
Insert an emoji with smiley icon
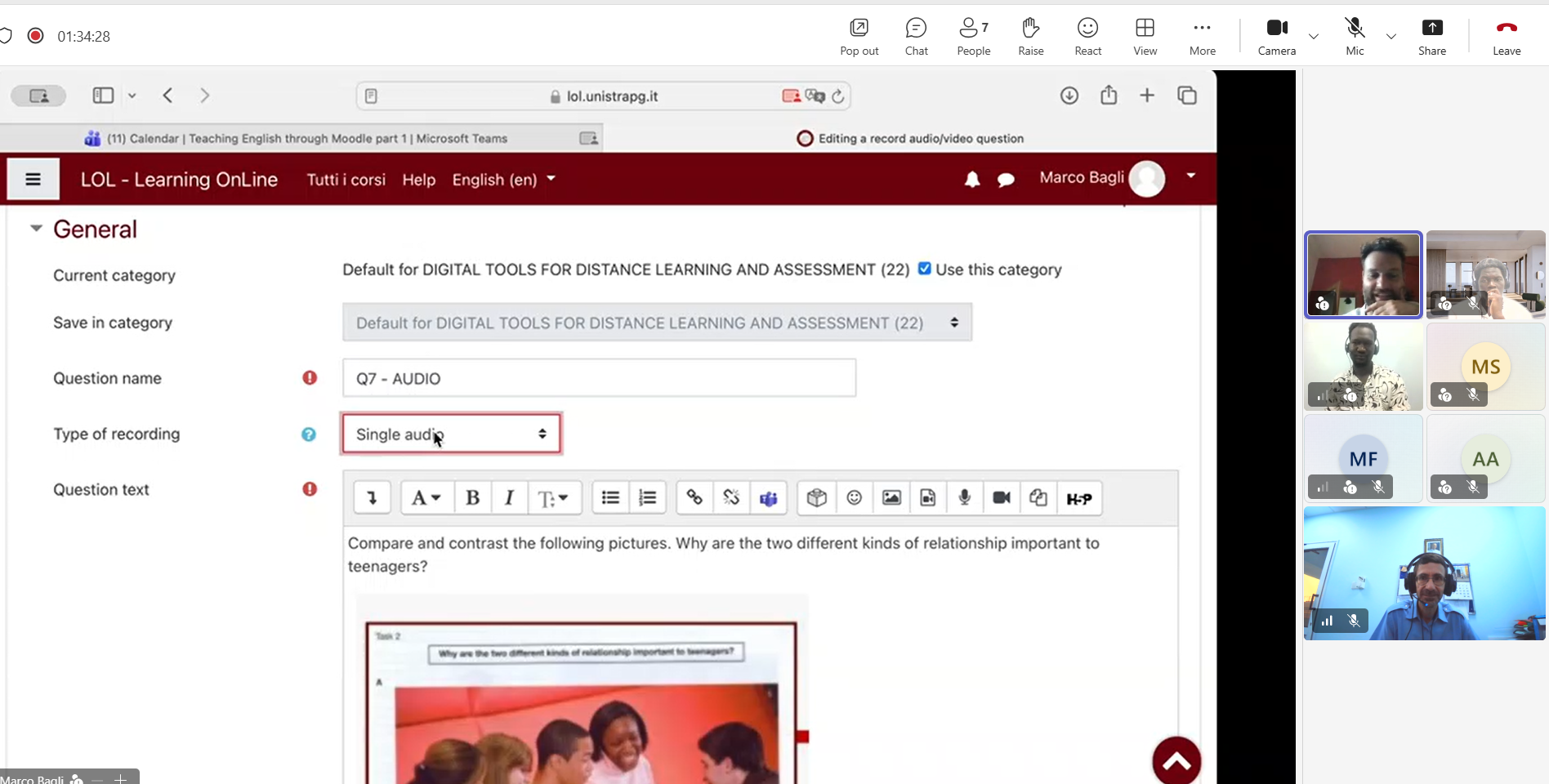click(x=854, y=498)
